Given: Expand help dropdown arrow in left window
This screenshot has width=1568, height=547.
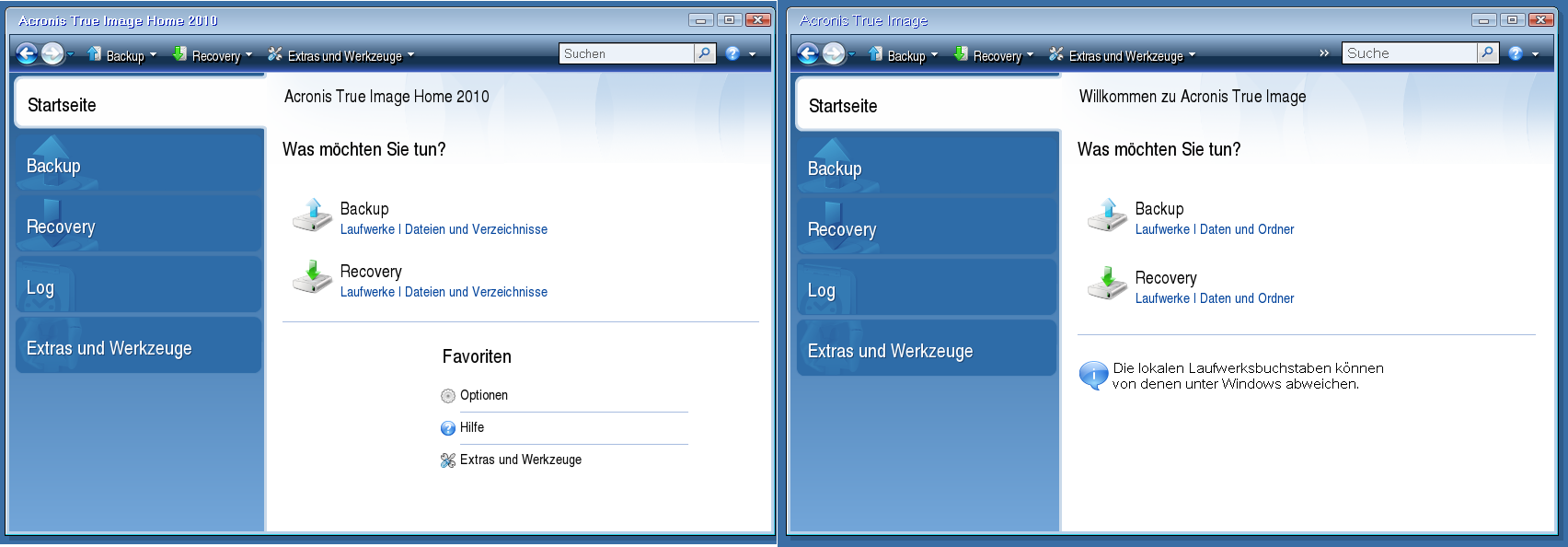Looking at the screenshot, I should [x=752, y=54].
